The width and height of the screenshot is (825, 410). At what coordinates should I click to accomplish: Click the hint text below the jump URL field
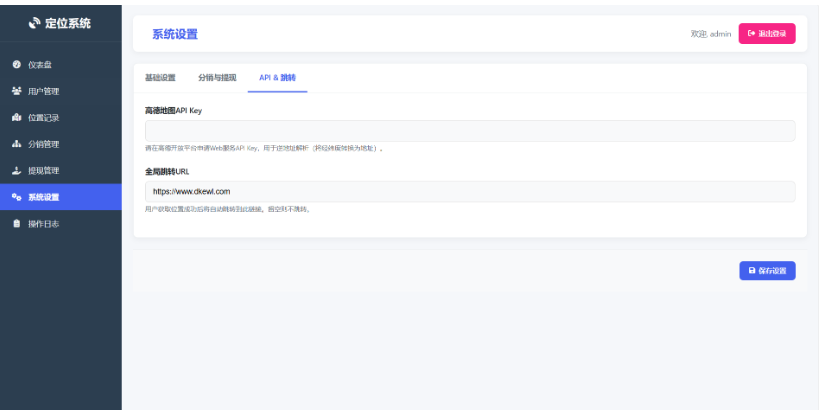(228, 209)
